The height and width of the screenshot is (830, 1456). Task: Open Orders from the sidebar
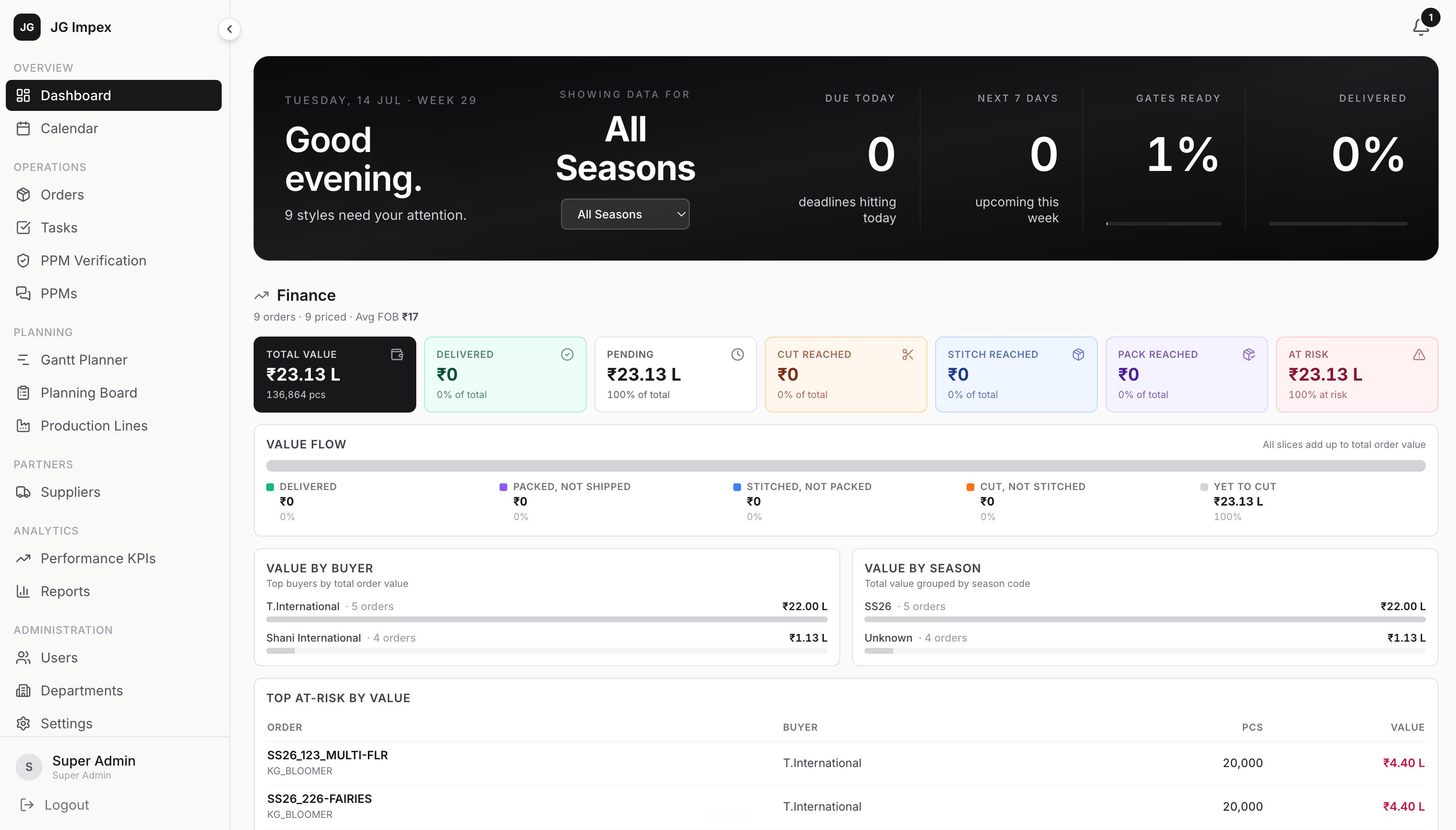(x=113, y=194)
